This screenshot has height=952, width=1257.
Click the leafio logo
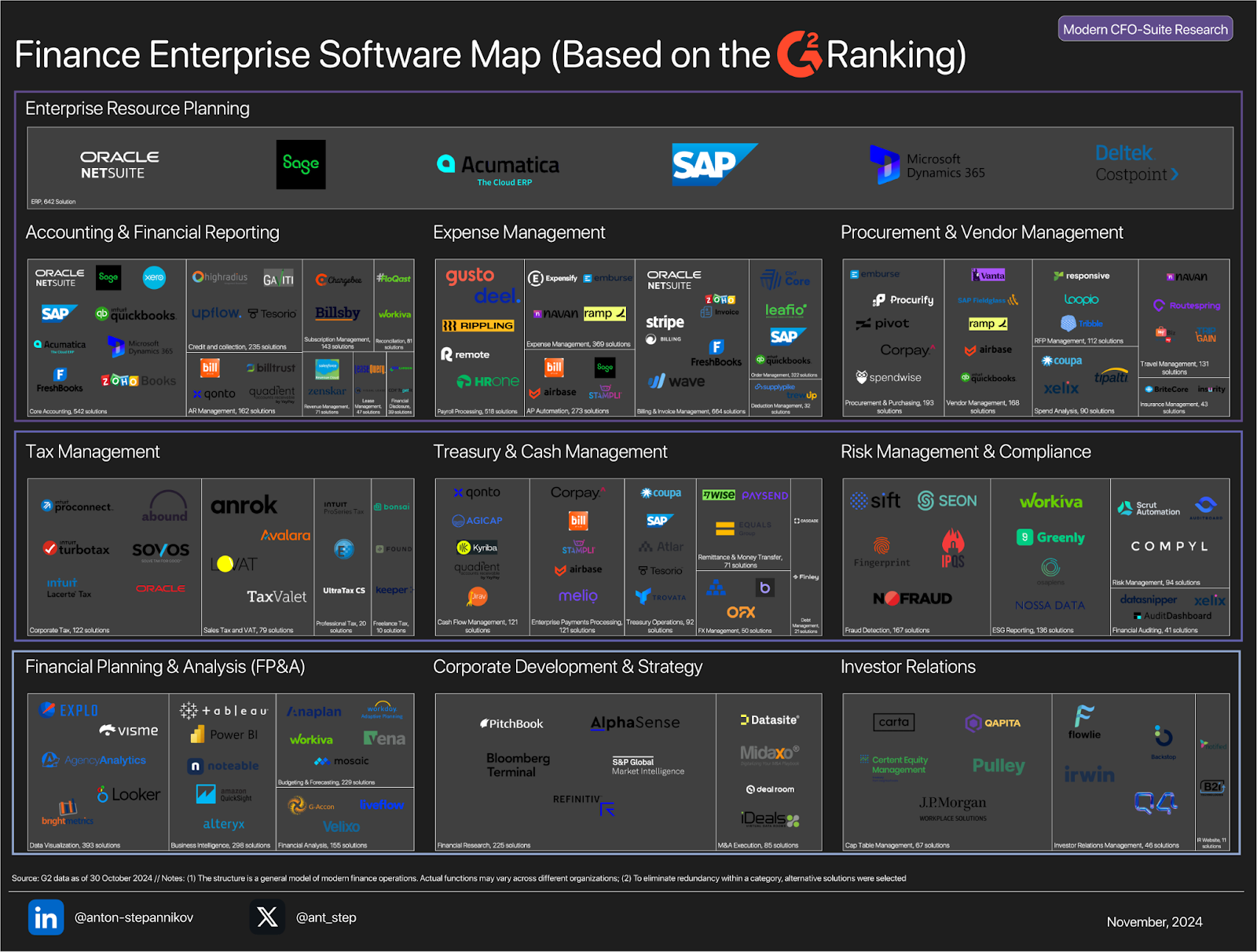pyautogui.click(x=786, y=310)
